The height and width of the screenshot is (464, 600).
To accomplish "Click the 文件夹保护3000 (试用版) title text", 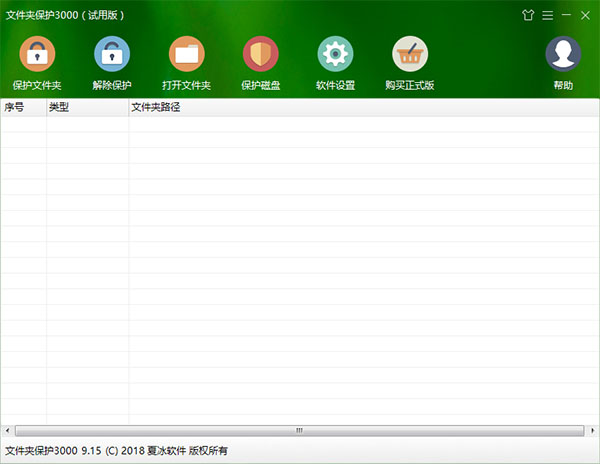I will tap(62, 16).
